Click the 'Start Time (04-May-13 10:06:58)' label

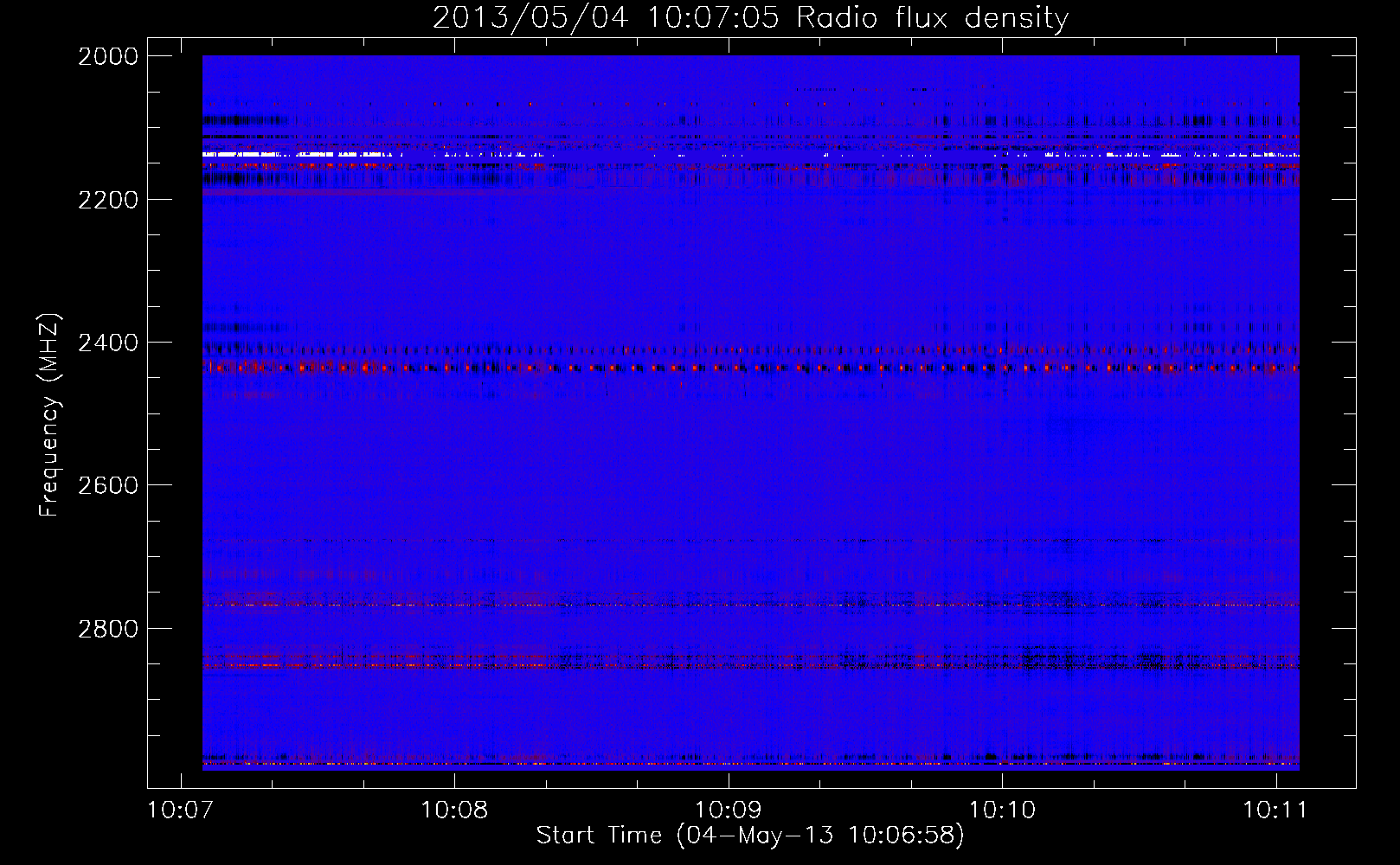point(750,835)
